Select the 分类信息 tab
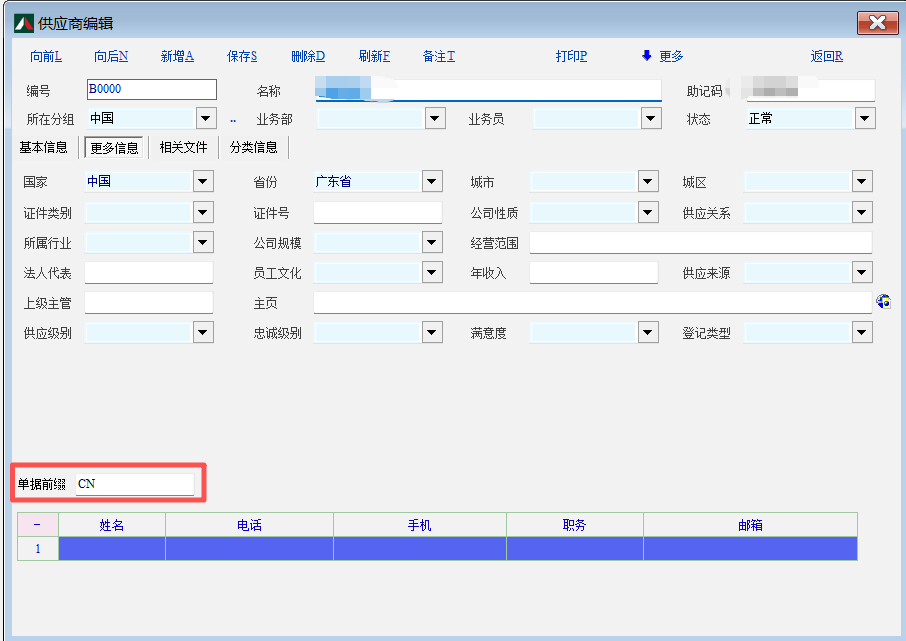 tap(253, 148)
